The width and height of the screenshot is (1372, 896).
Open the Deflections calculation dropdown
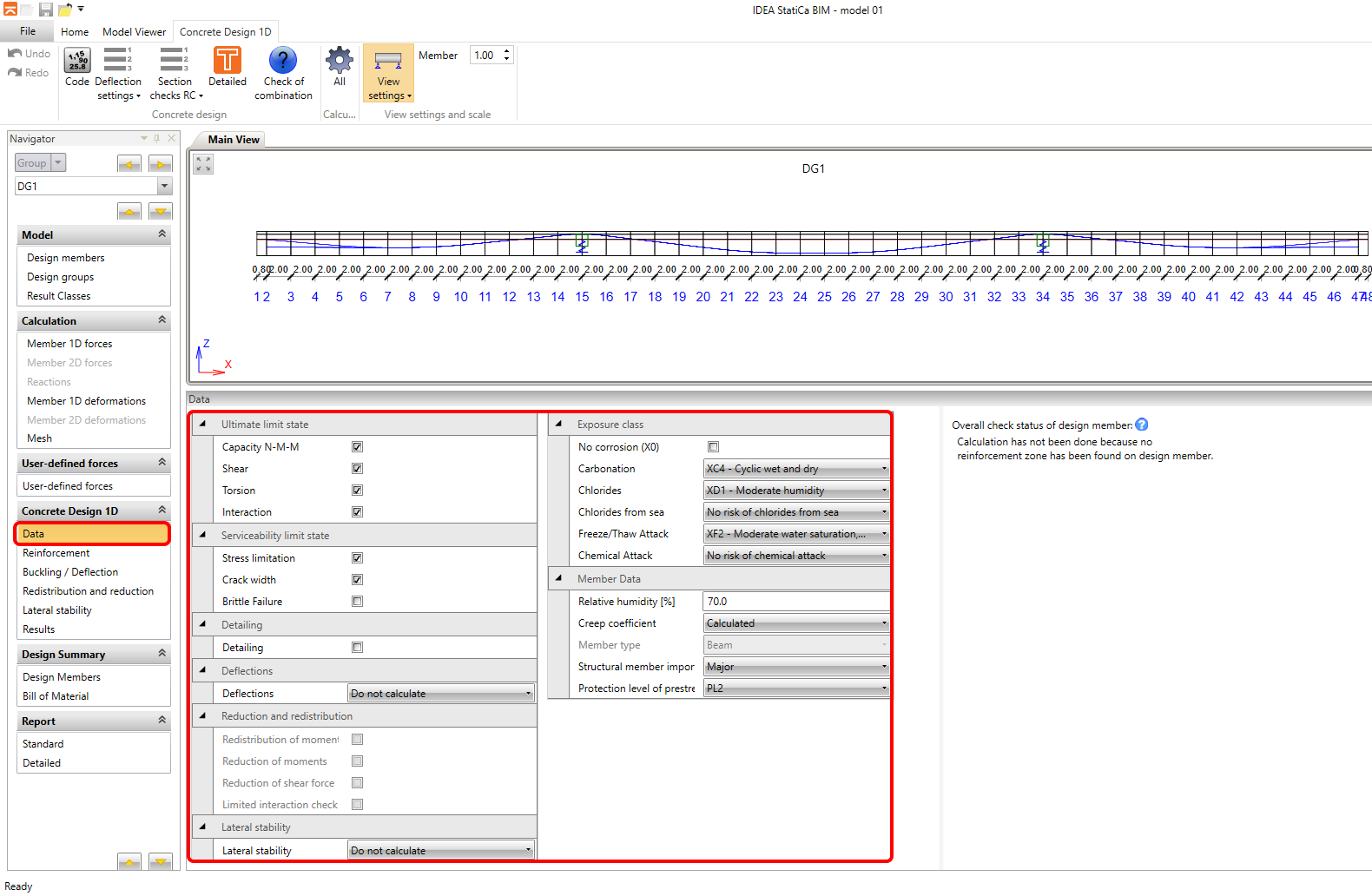tap(440, 694)
